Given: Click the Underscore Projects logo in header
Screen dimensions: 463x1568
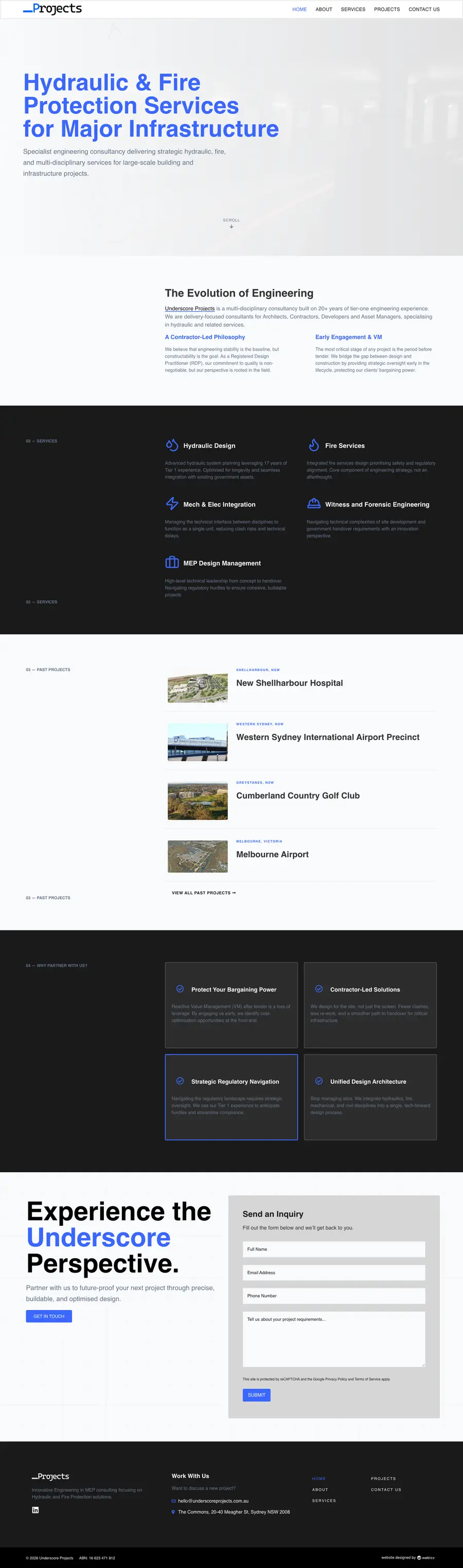Looking at the screenshot, I should coord(52,9).
